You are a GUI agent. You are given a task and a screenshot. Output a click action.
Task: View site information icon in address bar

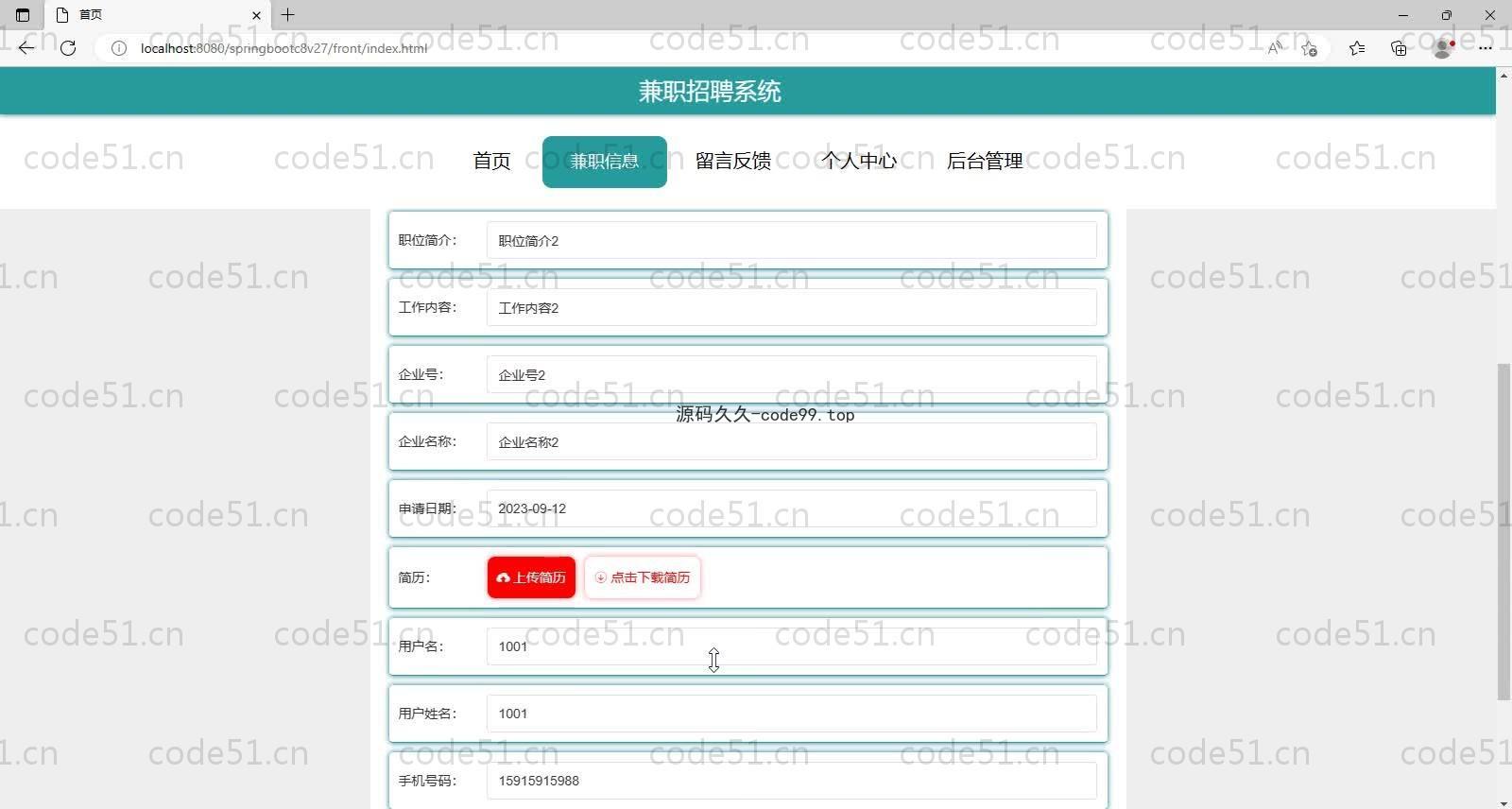pyautogui.click(x=119, y=48)
